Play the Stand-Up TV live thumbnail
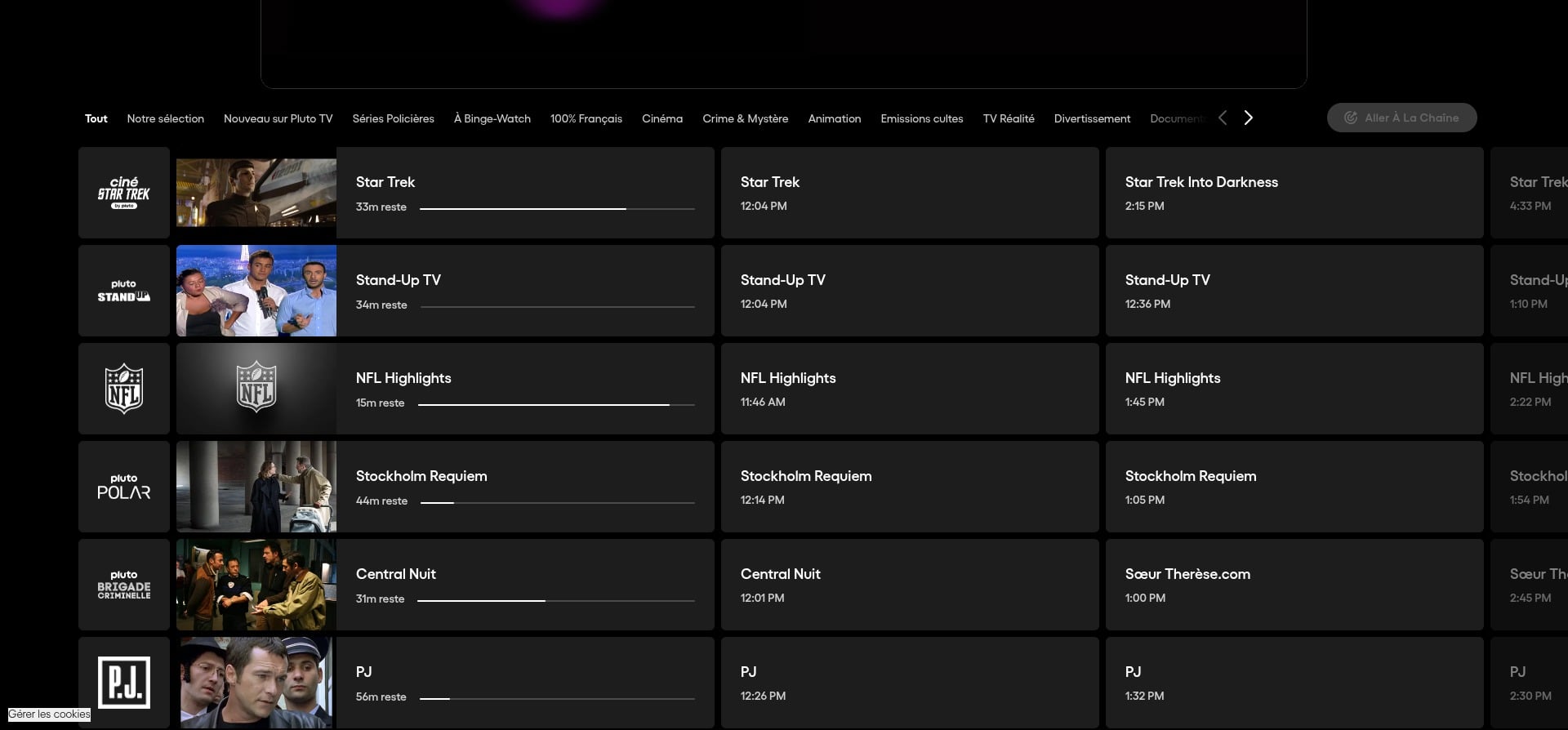 pos(256,291)
